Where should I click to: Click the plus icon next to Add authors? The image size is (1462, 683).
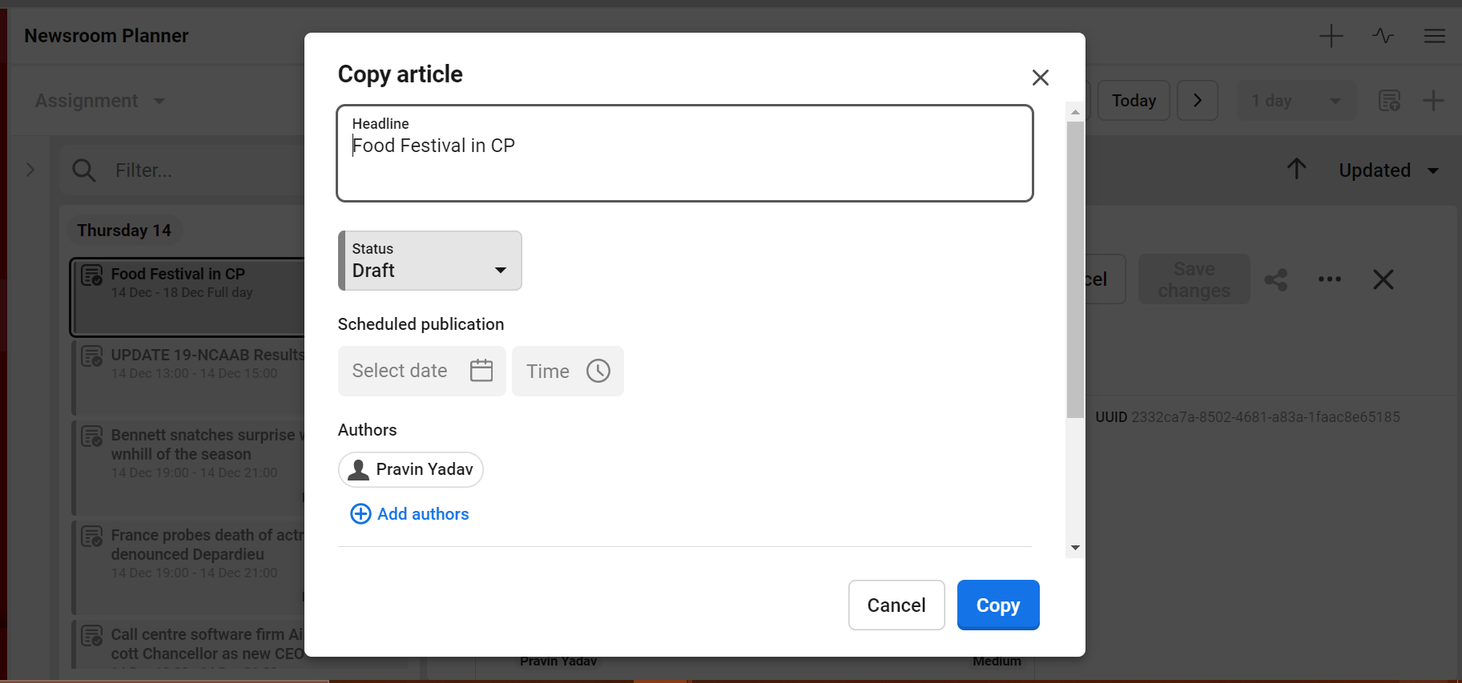click(x=360, y=514)
